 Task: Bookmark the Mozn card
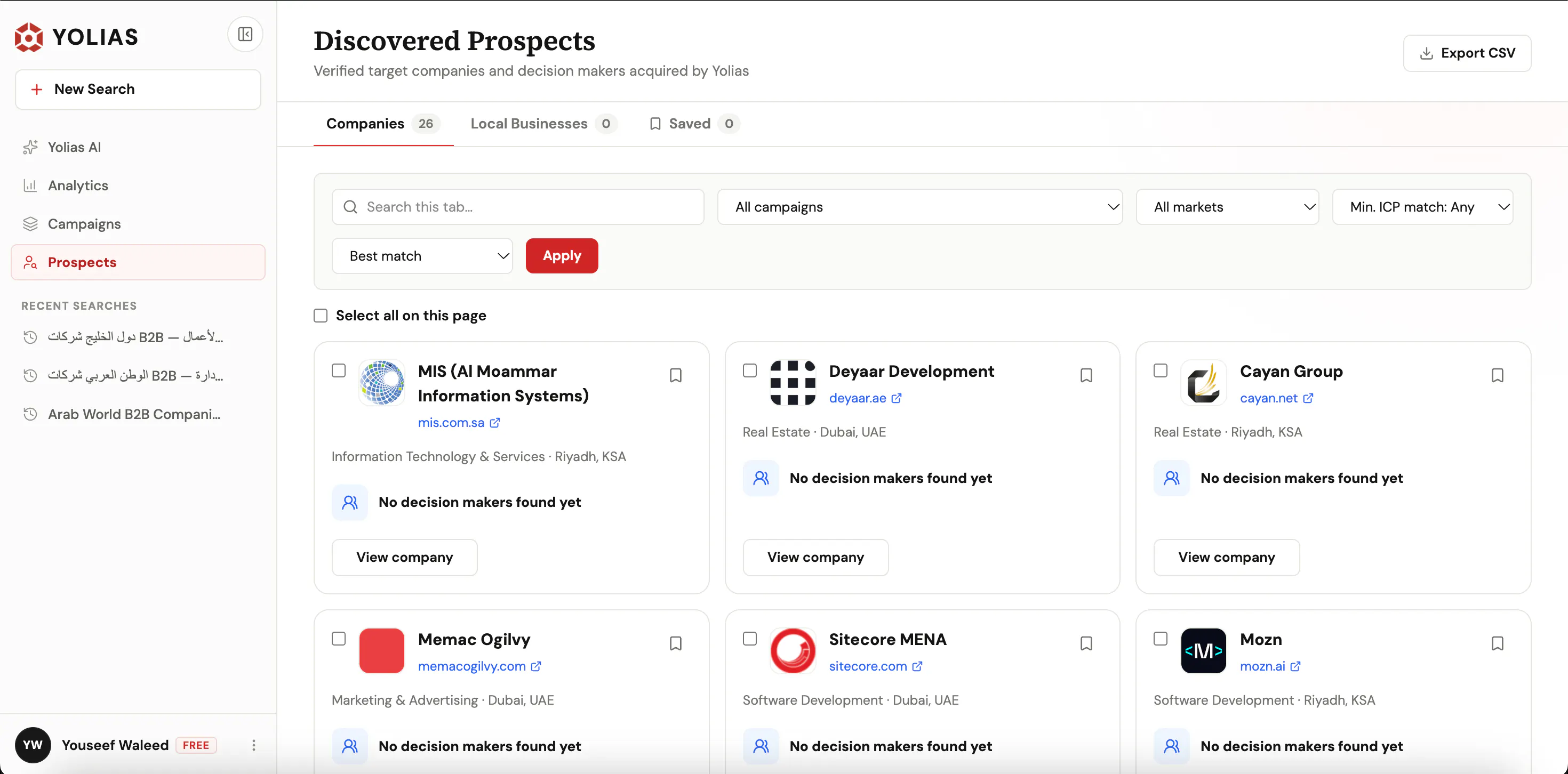tap(1498, 643)
